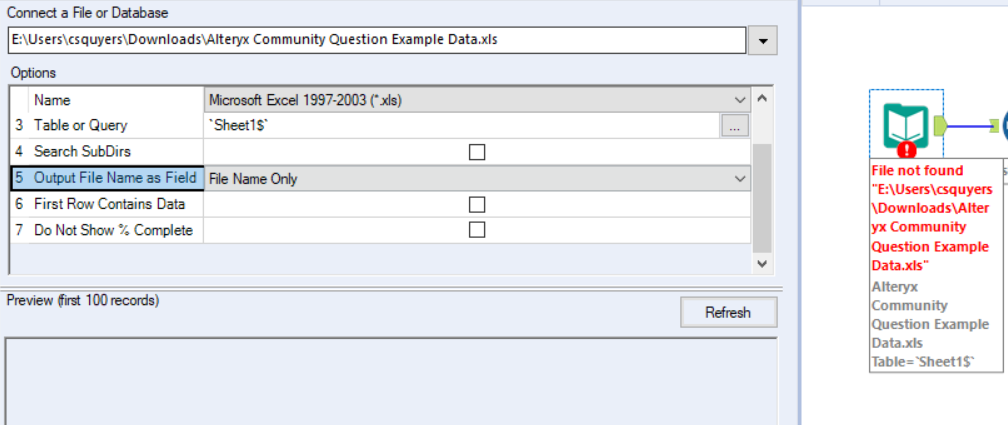Enable the Search SubDirs checkbox
The width and height of the screenshot is (1008, 425).
tap(477, 152)
